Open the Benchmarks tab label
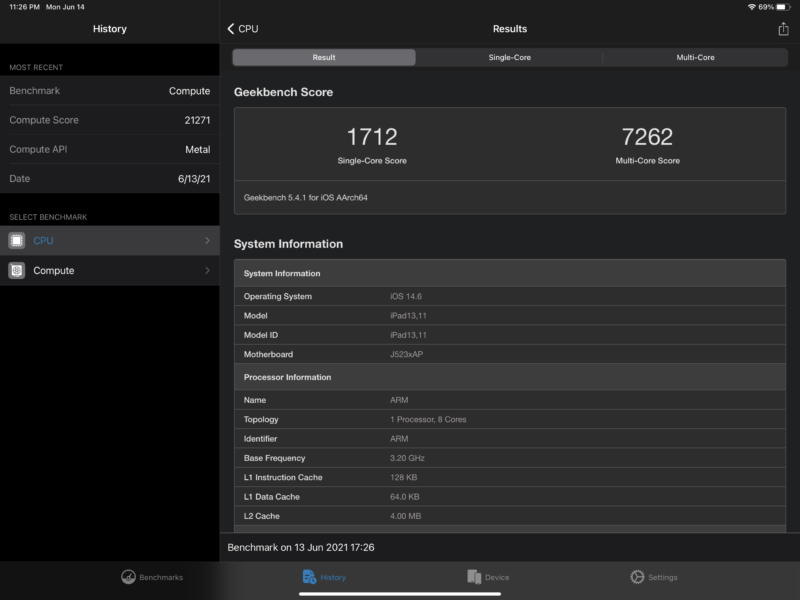Viewport: 800px width, 600px height. (x=161, y=578)
